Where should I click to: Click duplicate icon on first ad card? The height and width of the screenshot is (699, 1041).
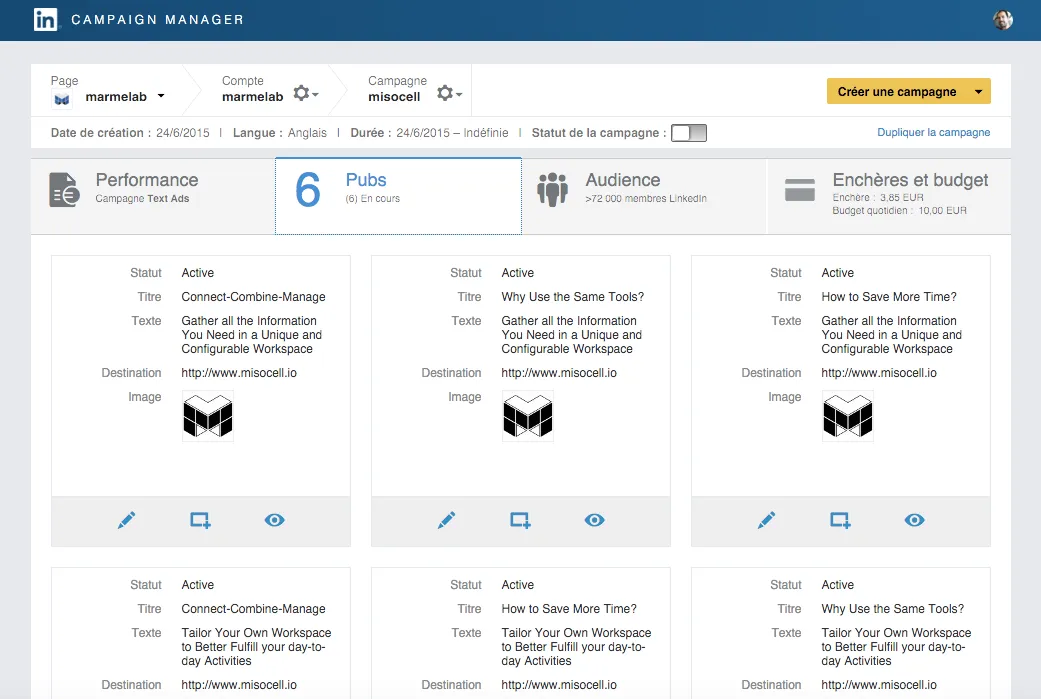[x=200, y=520]
